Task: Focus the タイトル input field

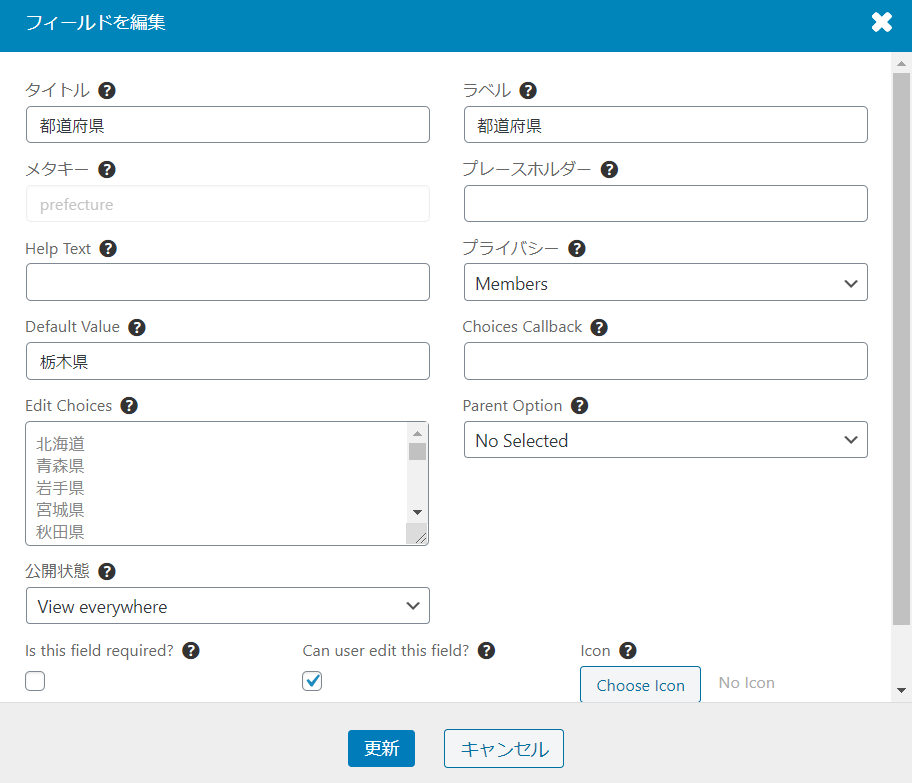Action: tap(227, 124)
